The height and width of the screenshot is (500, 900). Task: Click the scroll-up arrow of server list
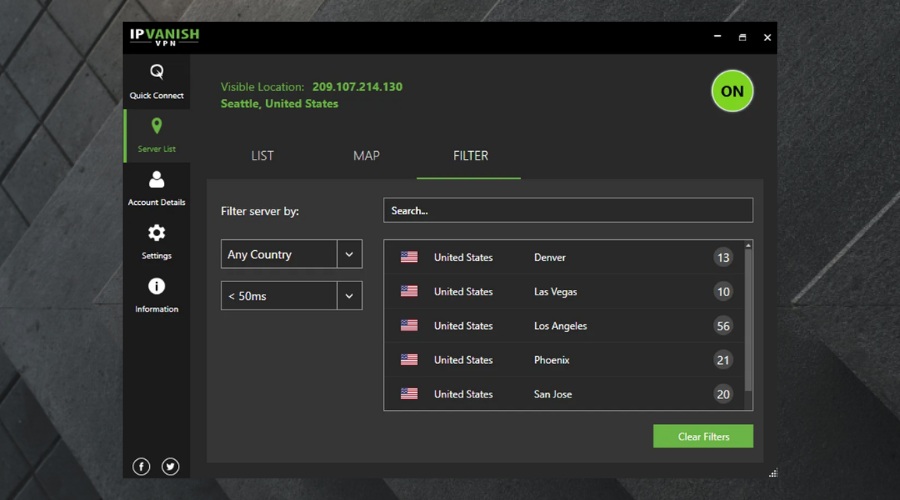(748, 245)
